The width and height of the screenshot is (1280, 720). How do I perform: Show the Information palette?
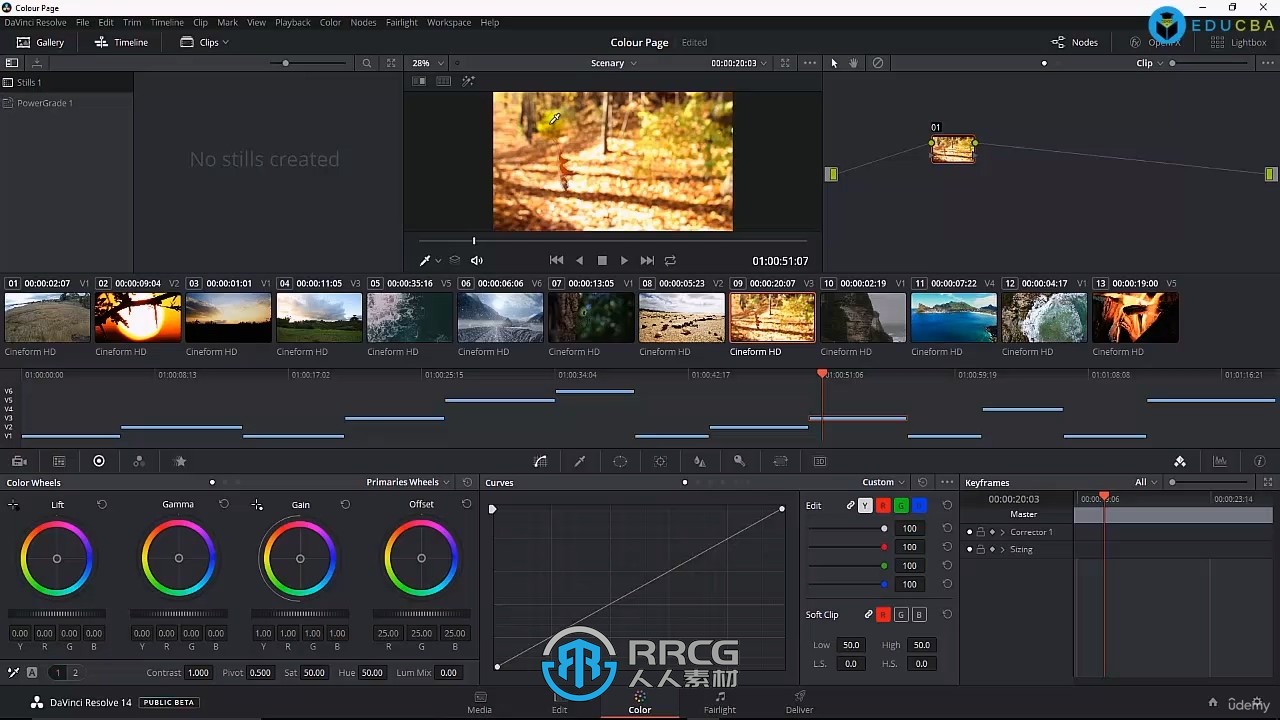pyautogui.click(x=1259, y=461)
